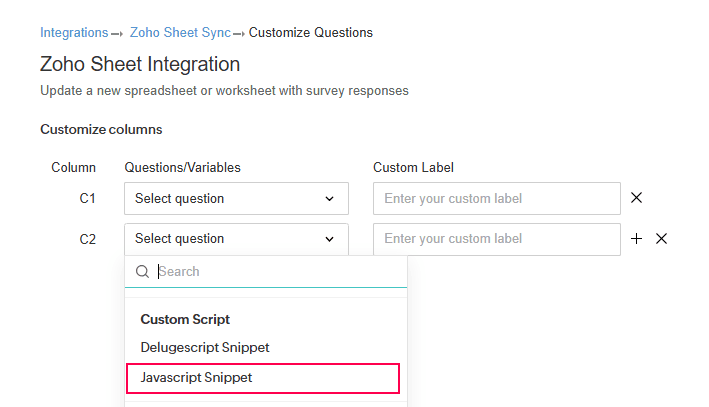Choose Delugescript Snippet option
Screen dimensions: 709x407
pyautogui.click(x=205, y=347)
